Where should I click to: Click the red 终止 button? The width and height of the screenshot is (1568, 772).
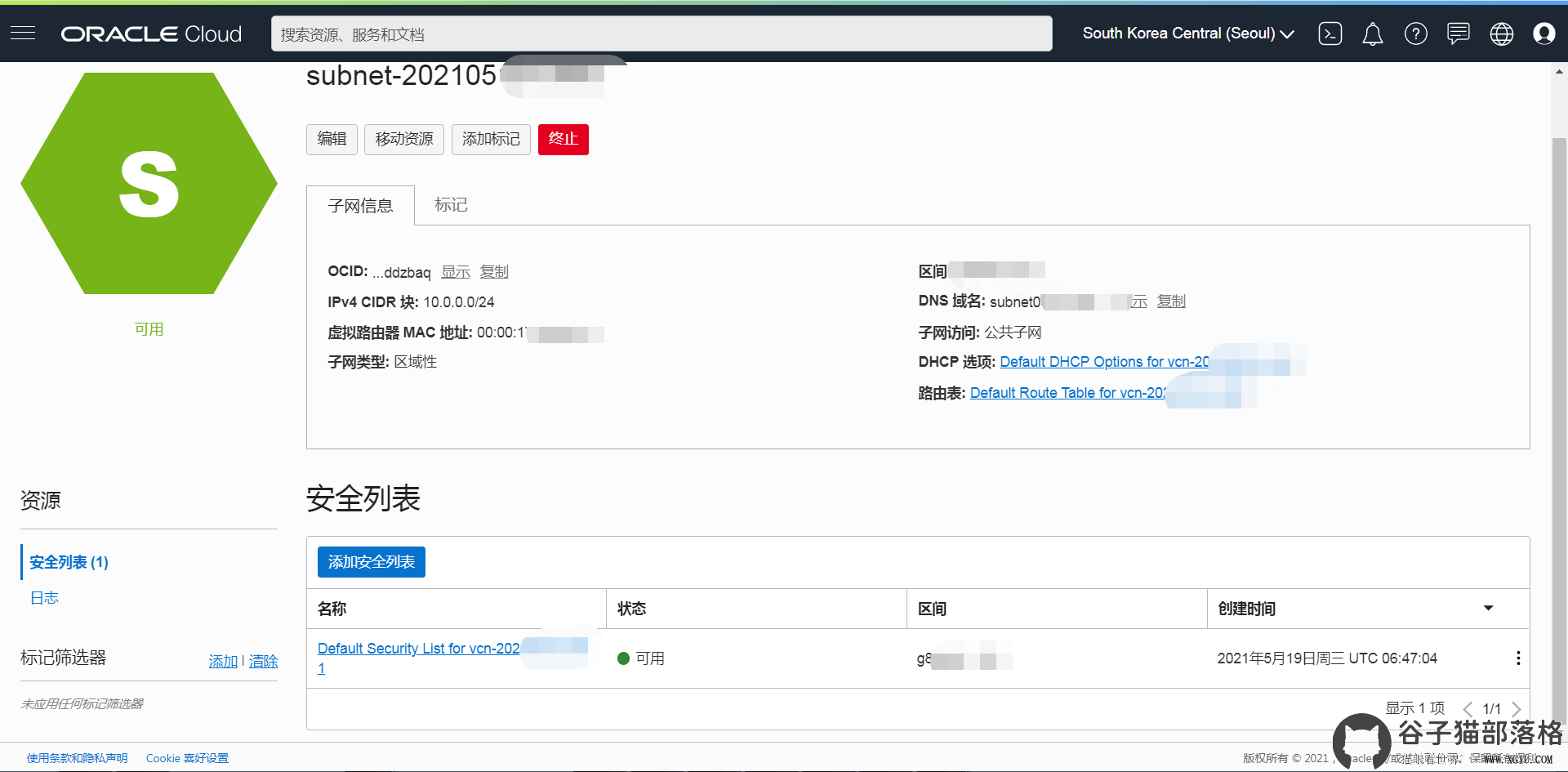coord(563,139)
